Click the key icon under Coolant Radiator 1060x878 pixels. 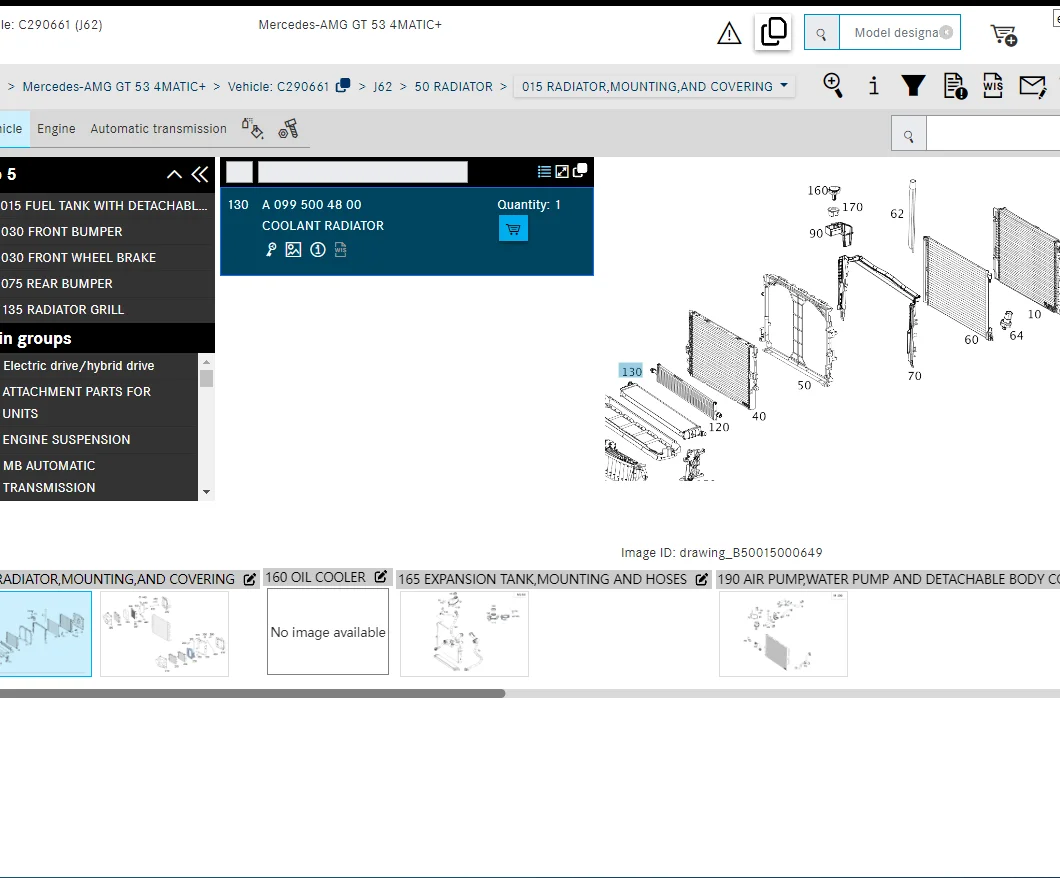coord(271,250)
